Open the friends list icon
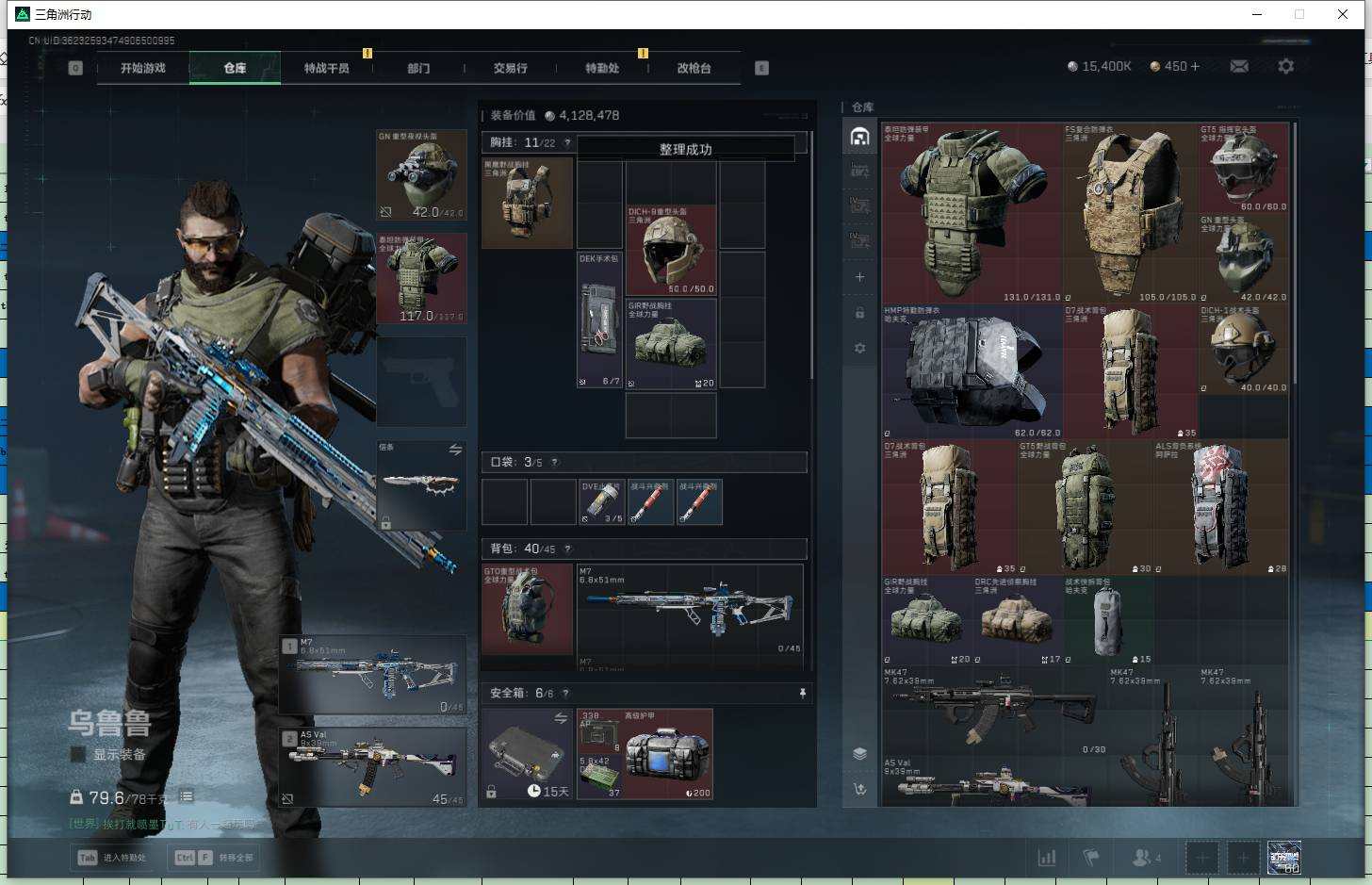Screen dimensions: 1372x885 pyautogui.click(x=1146, y=858)
